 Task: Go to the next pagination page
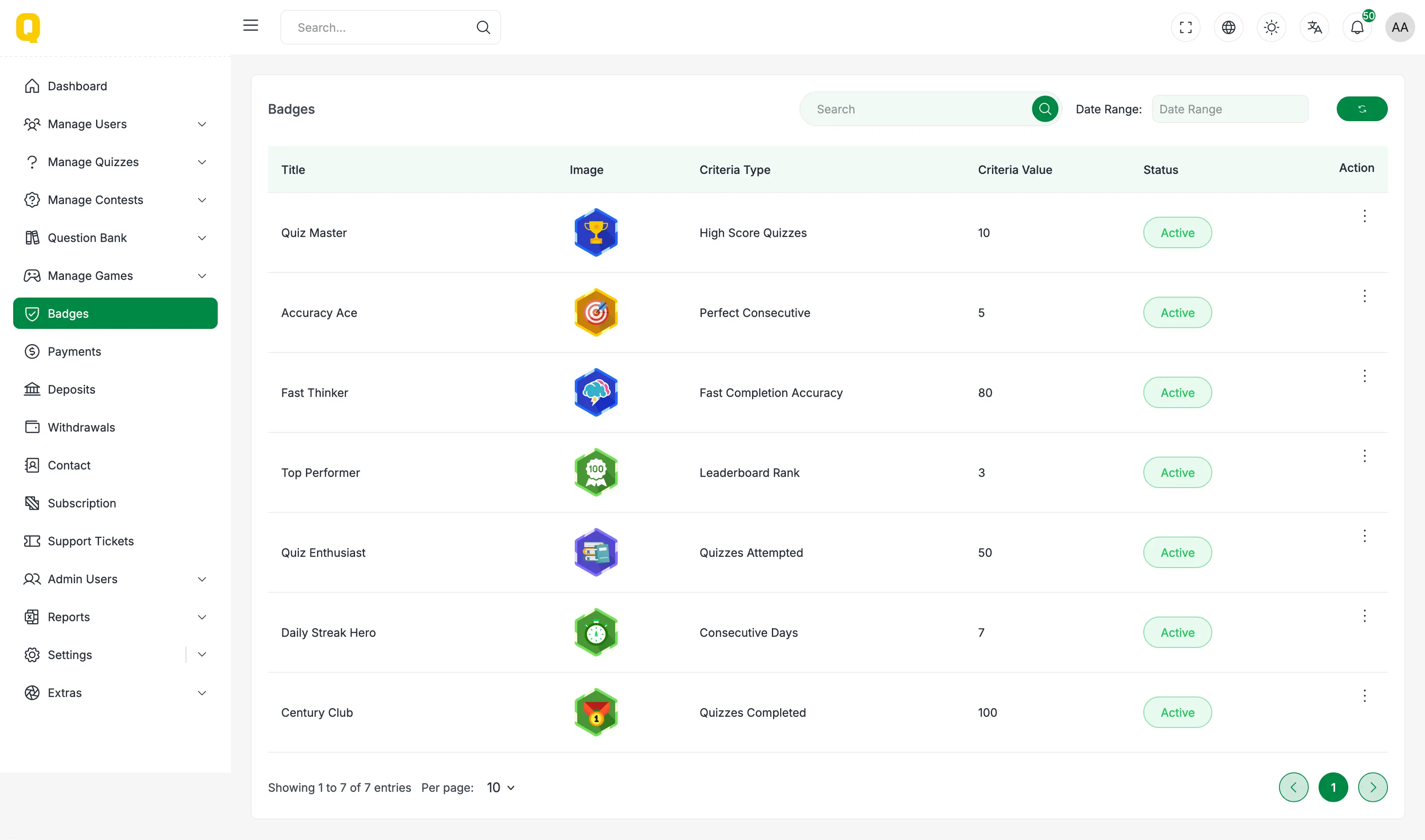[1372, 787]
